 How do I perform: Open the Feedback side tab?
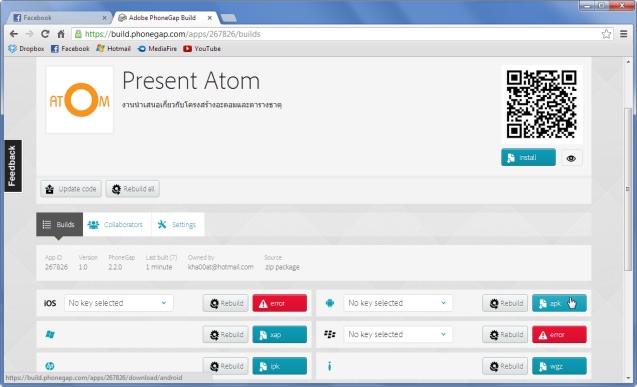point(13,166)
